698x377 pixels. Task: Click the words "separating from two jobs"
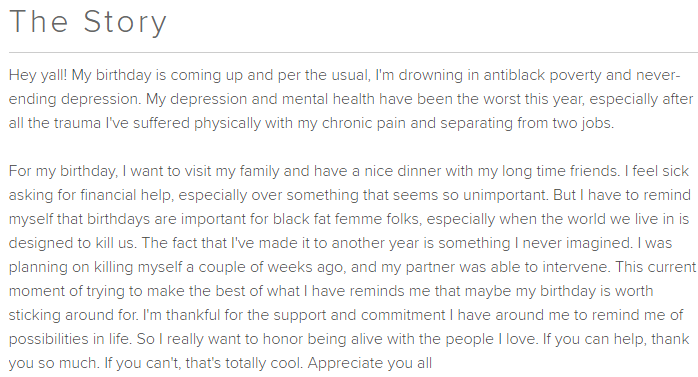coord(526,123)
